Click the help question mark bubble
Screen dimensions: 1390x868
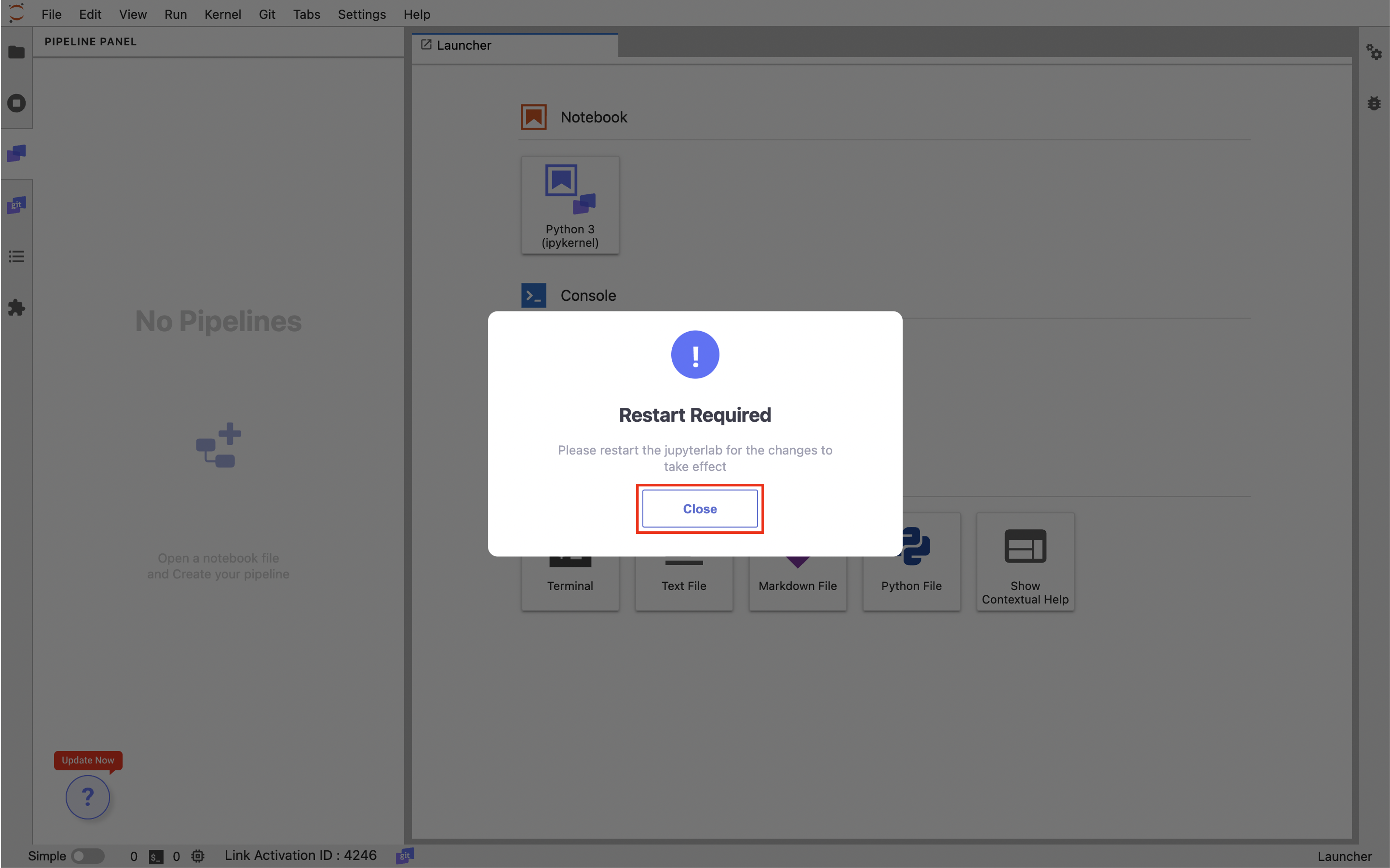tap(87, 796)
